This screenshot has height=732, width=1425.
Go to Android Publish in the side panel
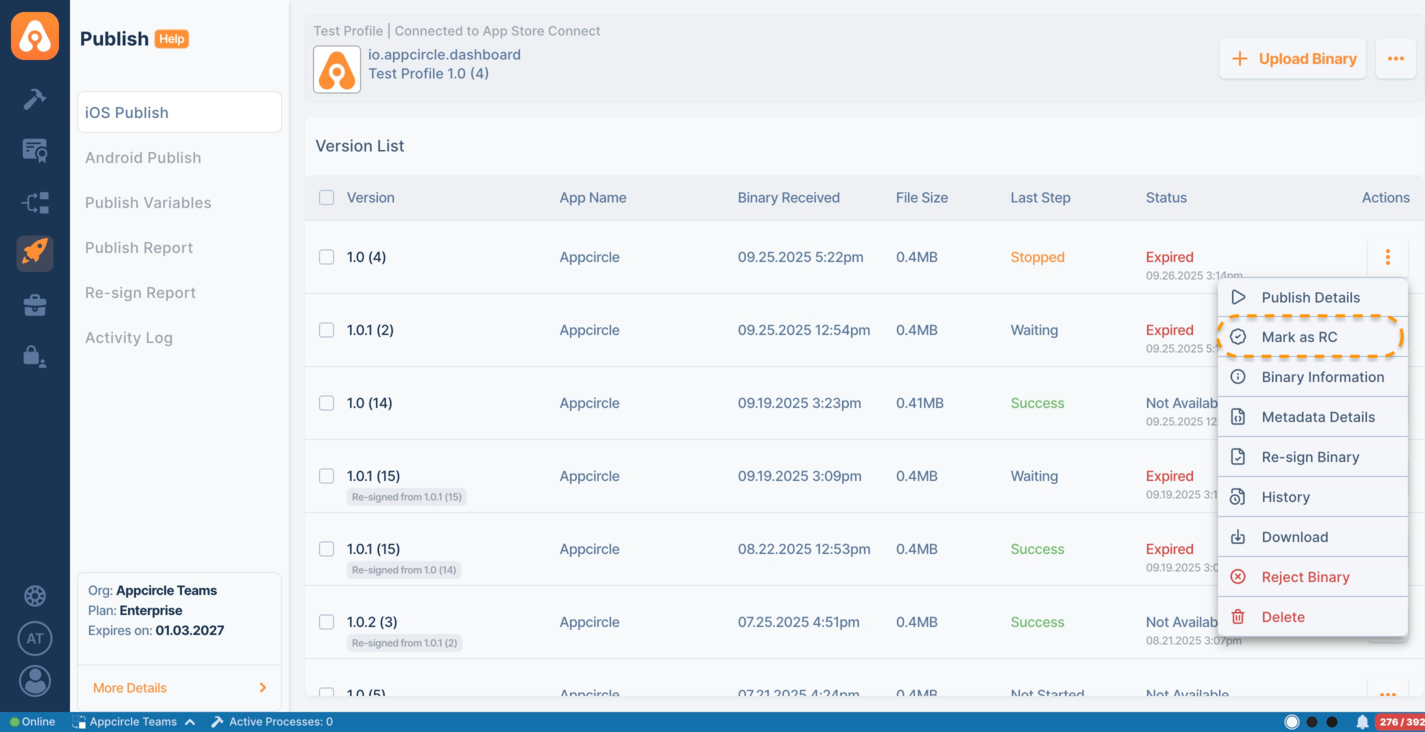click(143, 158)
